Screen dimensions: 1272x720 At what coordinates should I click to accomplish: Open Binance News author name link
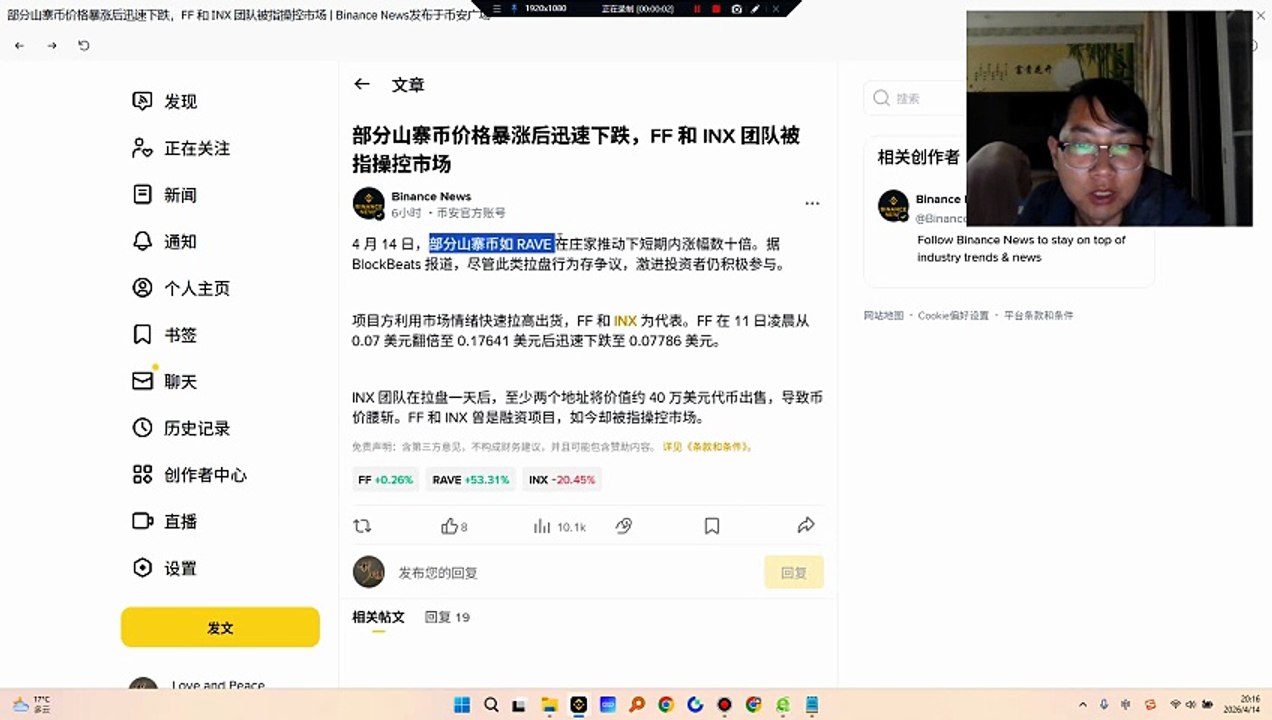pos(431,196)
